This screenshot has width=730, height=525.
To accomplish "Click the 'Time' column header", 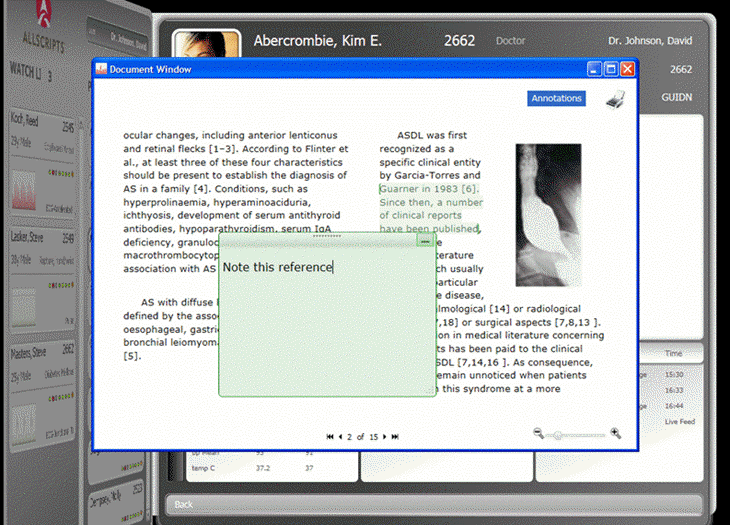I will pyautogui.click(x=673, y=353).
